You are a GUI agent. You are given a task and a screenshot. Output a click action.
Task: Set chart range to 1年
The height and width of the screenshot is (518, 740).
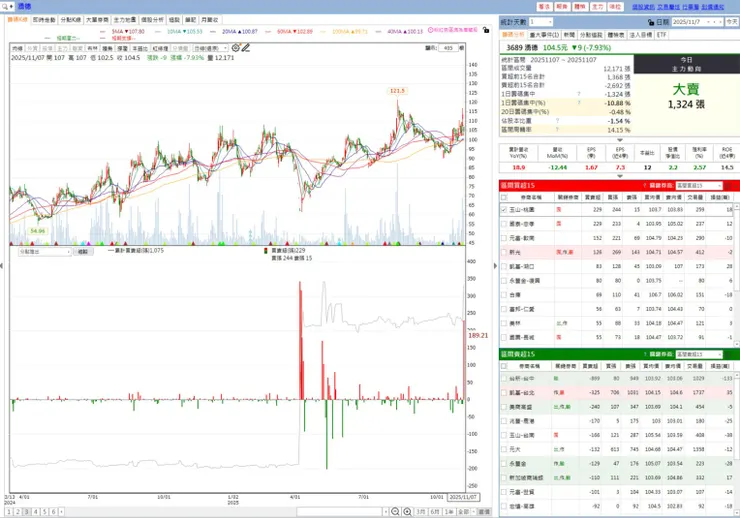click(x=449, y=512)
